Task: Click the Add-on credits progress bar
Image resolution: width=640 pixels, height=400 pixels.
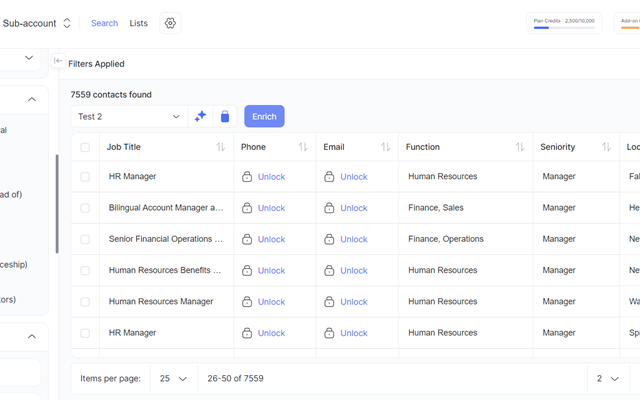Action: point(630,28)
